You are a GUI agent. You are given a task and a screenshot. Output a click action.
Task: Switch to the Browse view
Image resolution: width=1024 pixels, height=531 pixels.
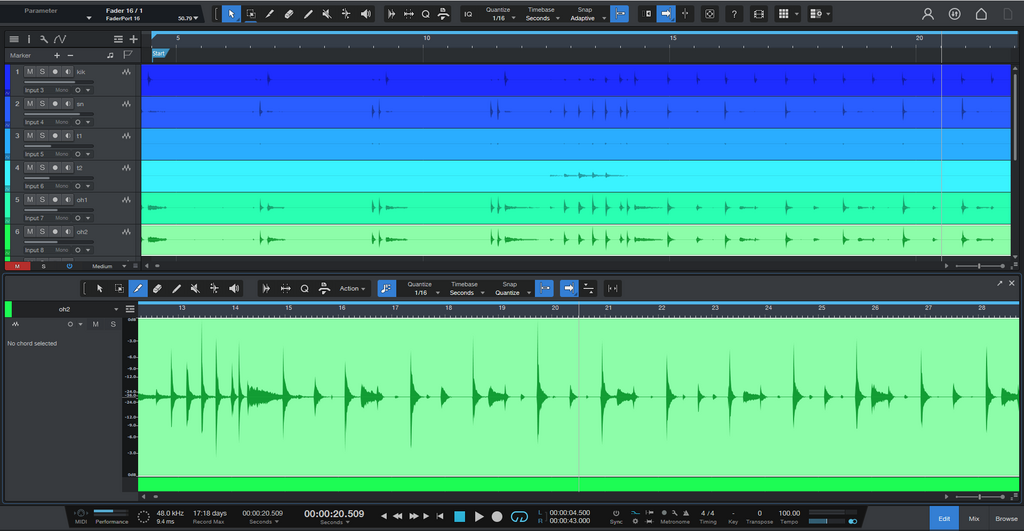pos(1006,518)
